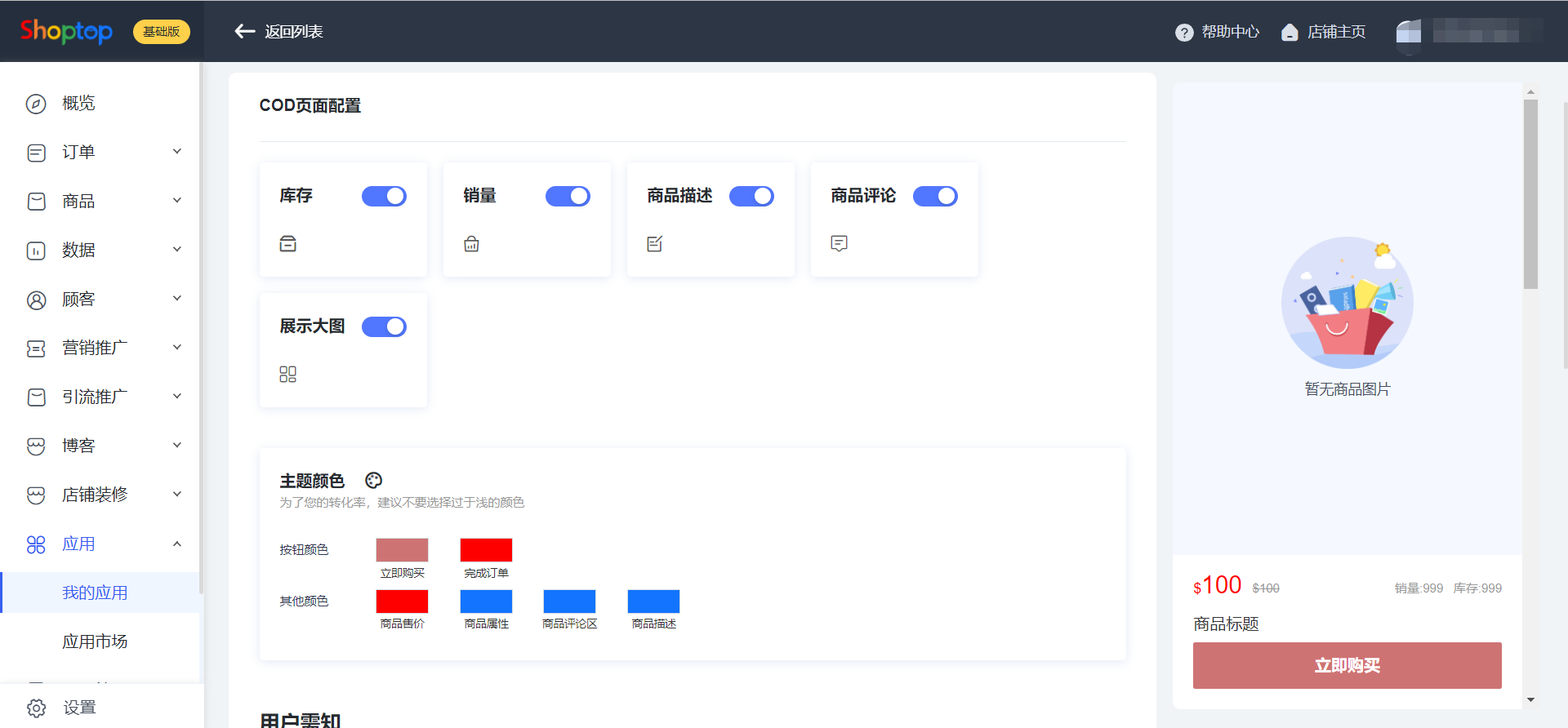This screenshot has height=728, width=1568.
Task: Collapse the 应用 menu chevron
Action: pos(177,544)
